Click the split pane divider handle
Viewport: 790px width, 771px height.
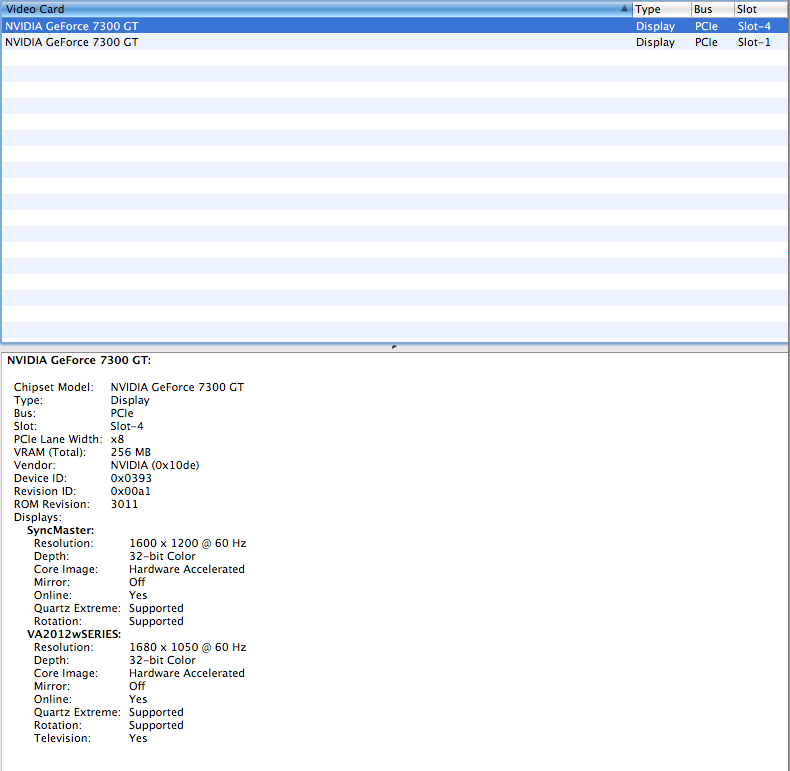point(394,347)
